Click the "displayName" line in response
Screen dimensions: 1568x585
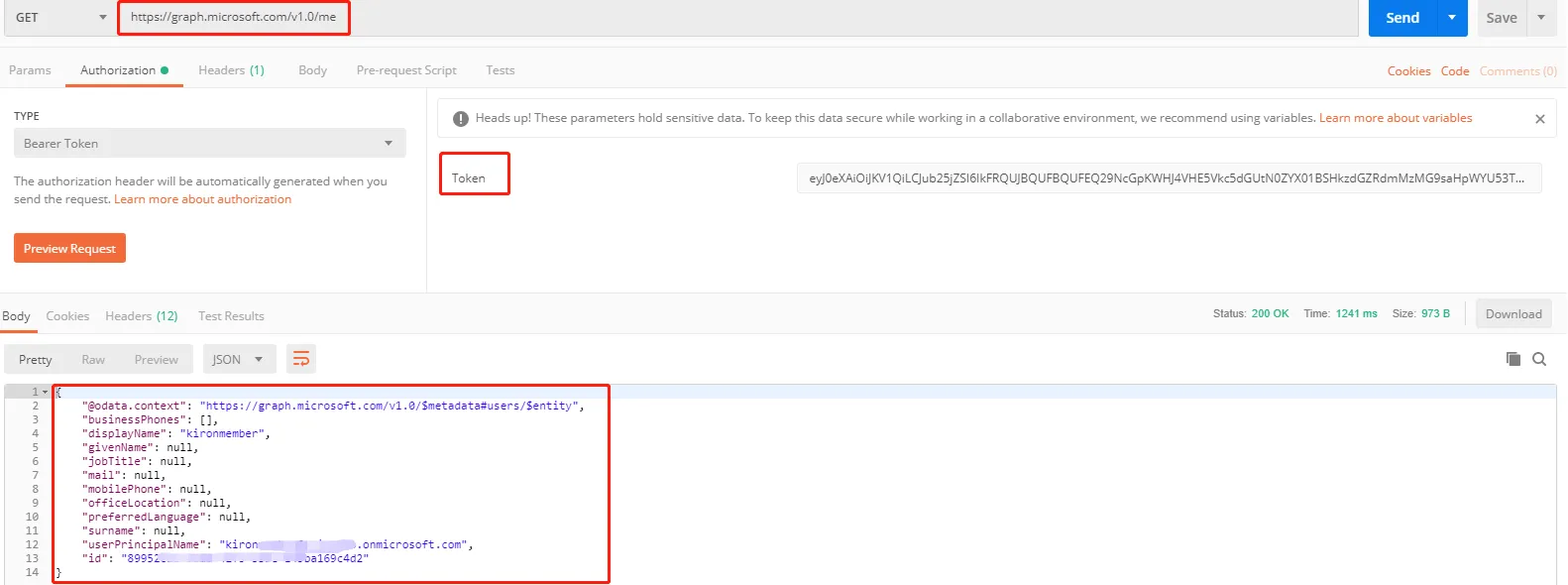click(x=176, y=433)
